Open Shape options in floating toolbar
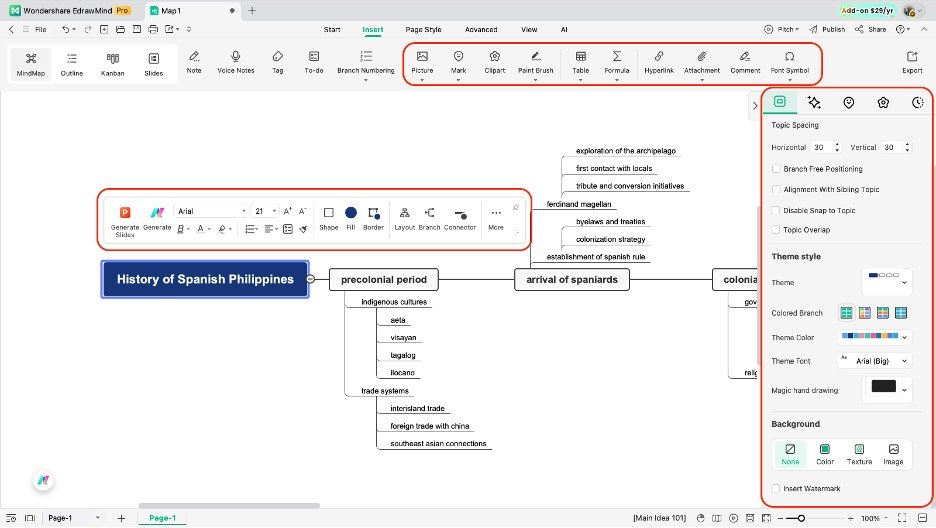The image size is (936, 528). pyautogui.click(x=328, y=218)
